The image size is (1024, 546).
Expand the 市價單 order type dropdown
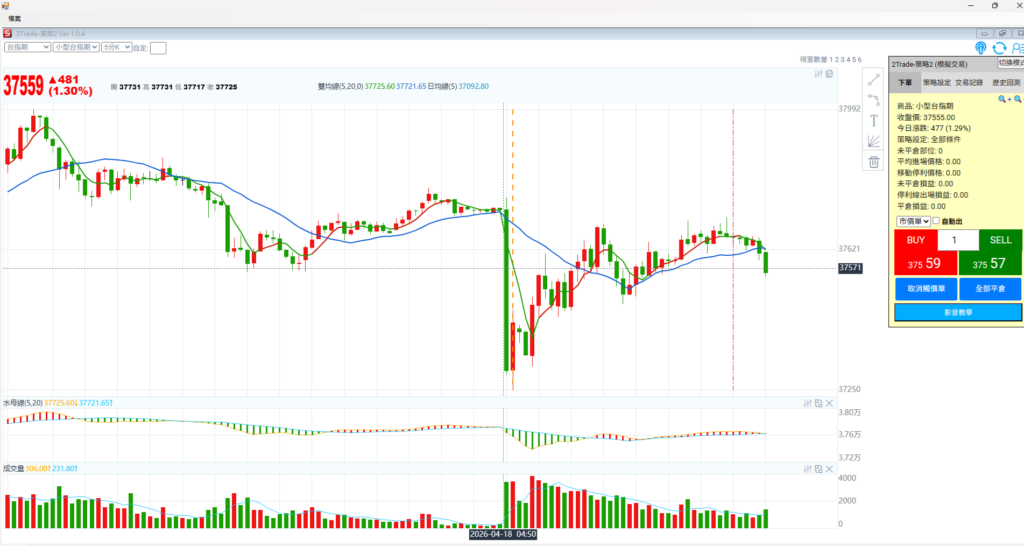913,221
